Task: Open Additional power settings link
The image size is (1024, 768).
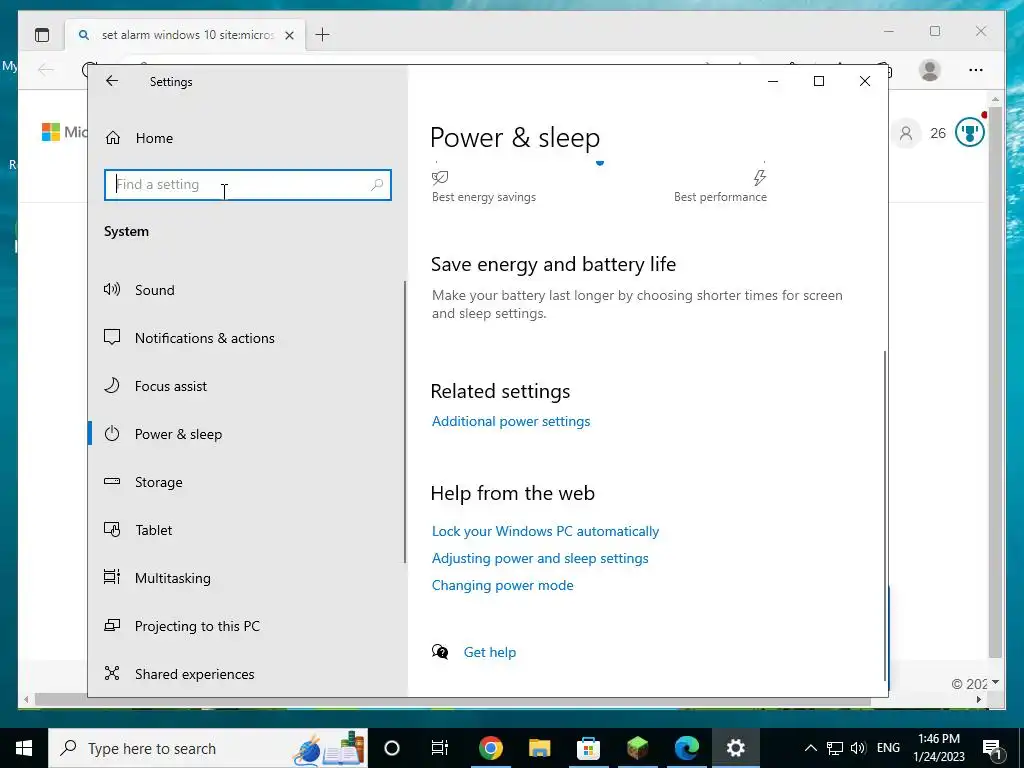Action: pos(511,421)
